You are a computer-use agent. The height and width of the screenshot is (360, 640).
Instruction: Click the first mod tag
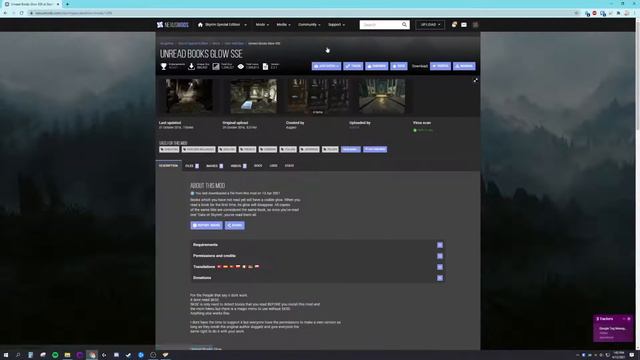(x=169, y=149)
